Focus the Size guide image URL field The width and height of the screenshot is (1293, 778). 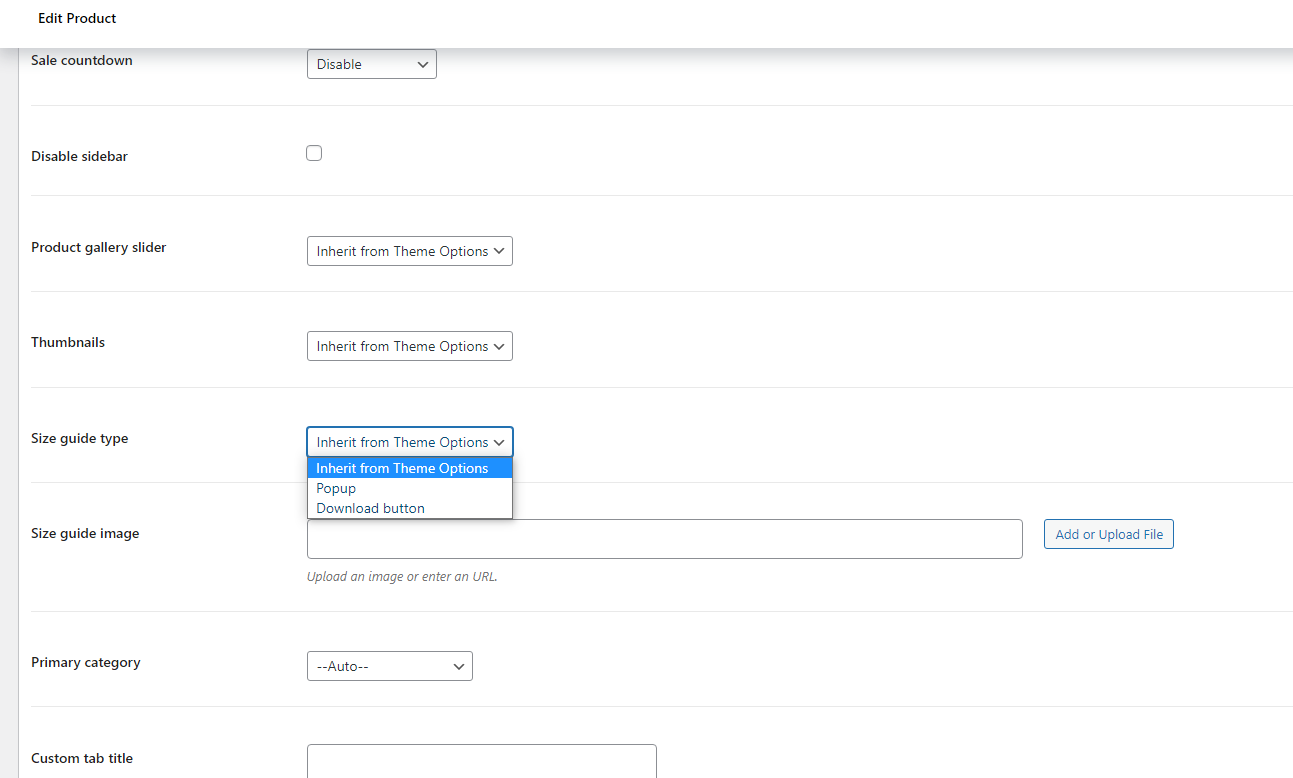pos(664,539)
